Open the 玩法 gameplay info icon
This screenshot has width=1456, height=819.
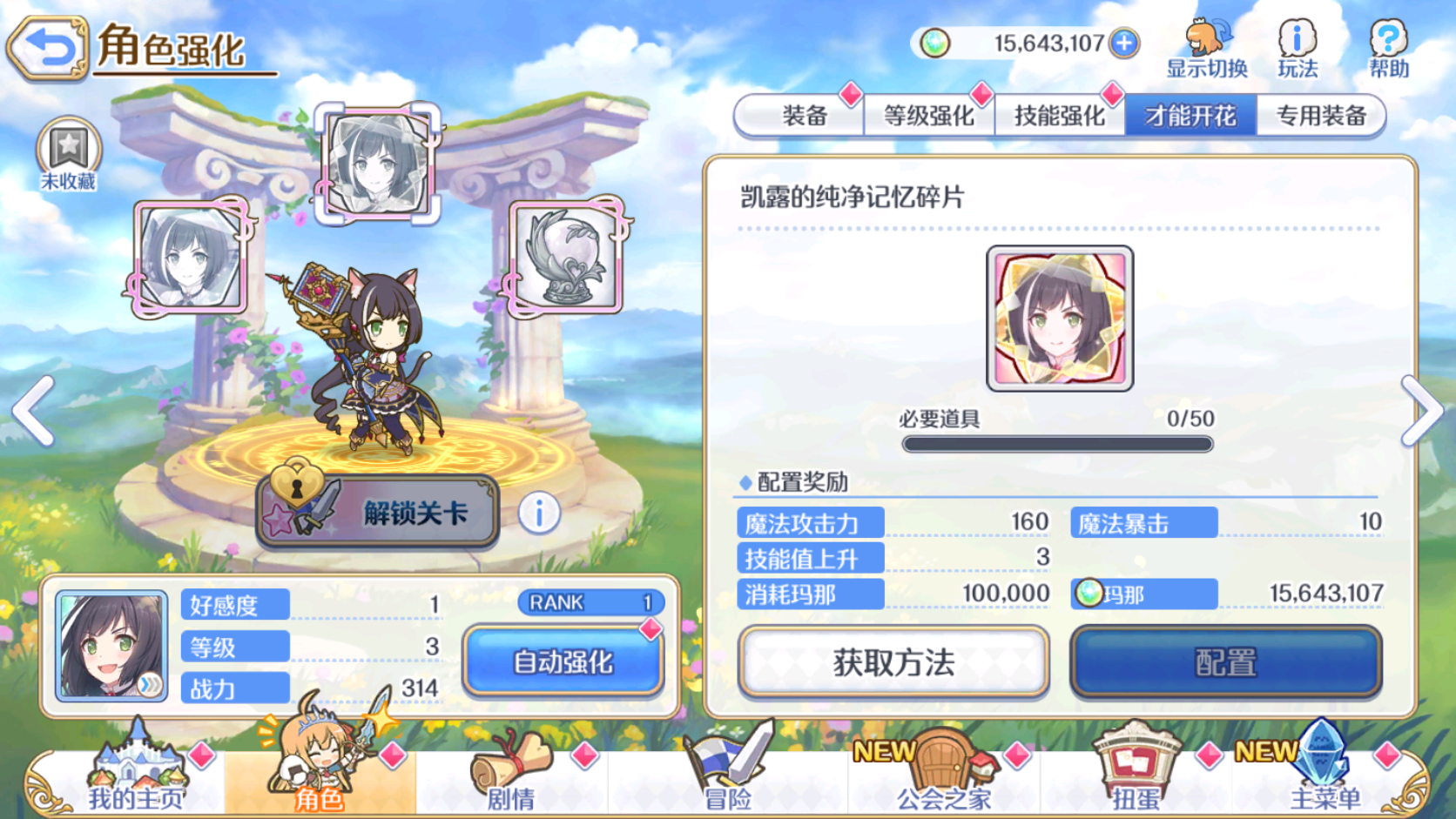(x=1298, y=49)
